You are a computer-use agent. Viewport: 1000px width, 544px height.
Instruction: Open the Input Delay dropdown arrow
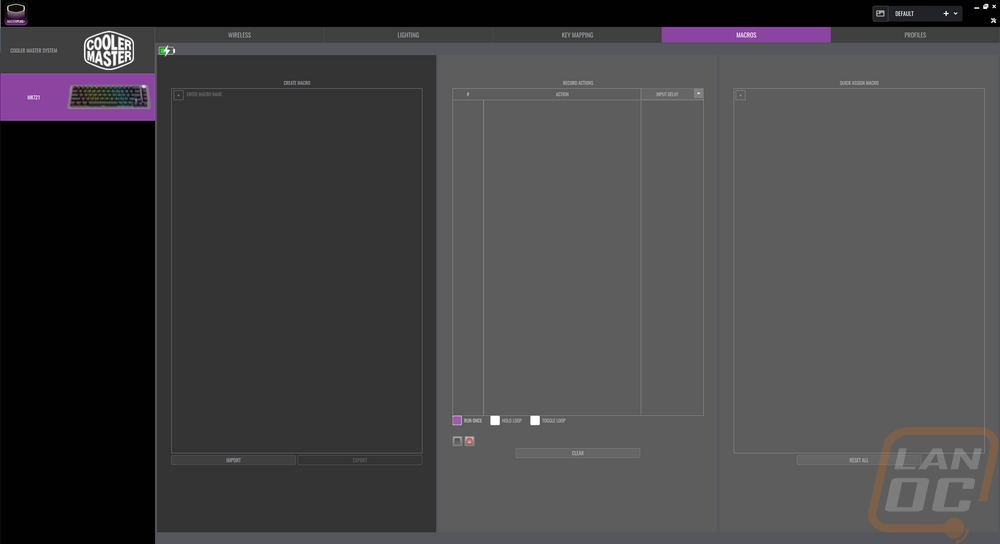698,94
